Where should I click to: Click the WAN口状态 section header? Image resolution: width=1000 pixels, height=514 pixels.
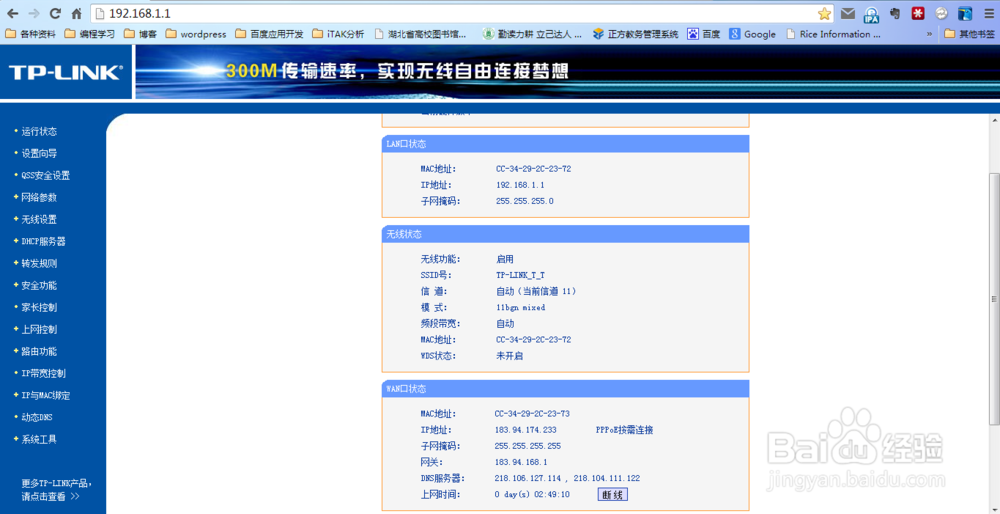pos(566,389)
